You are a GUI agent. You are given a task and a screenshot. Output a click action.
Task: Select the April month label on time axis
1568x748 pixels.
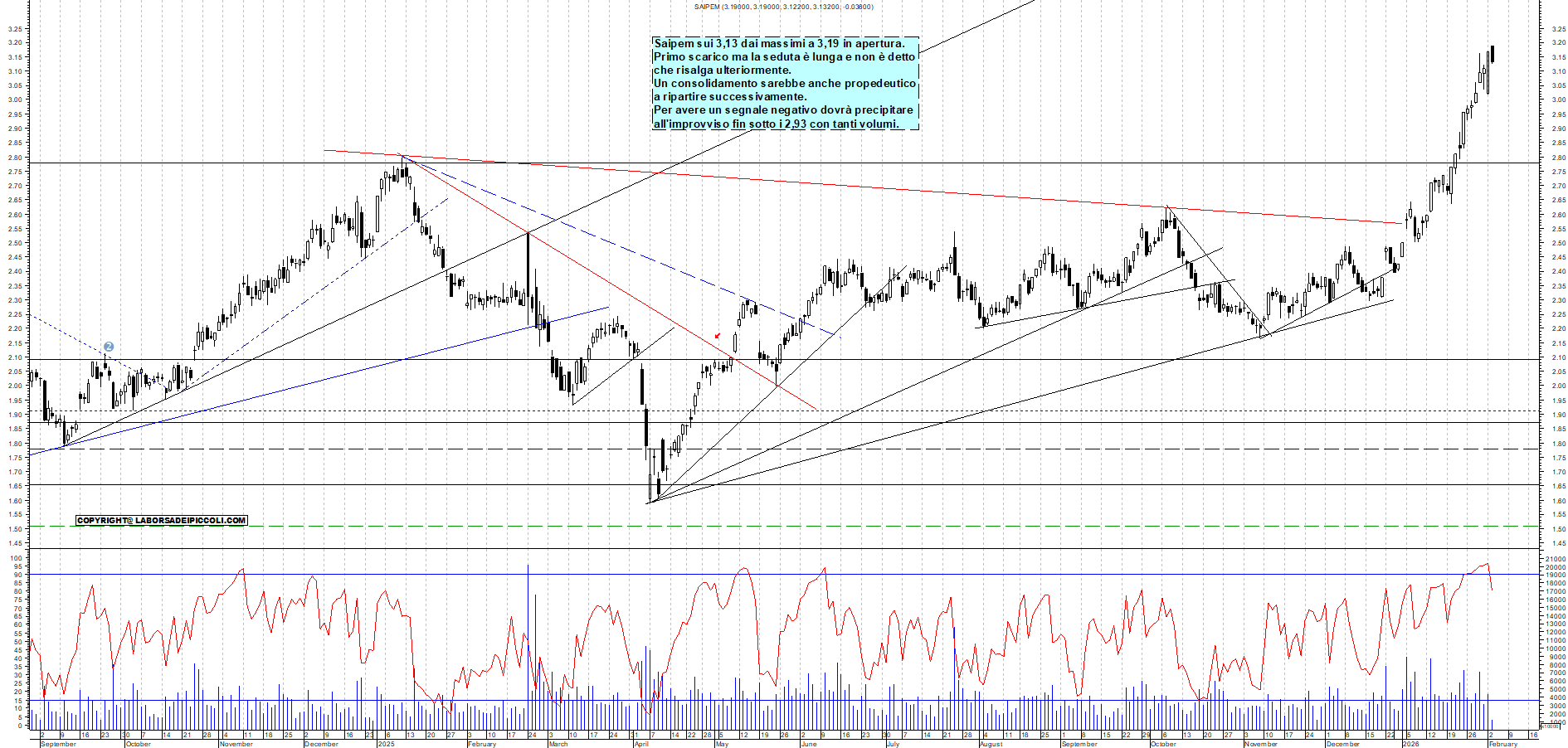[641, 744]
